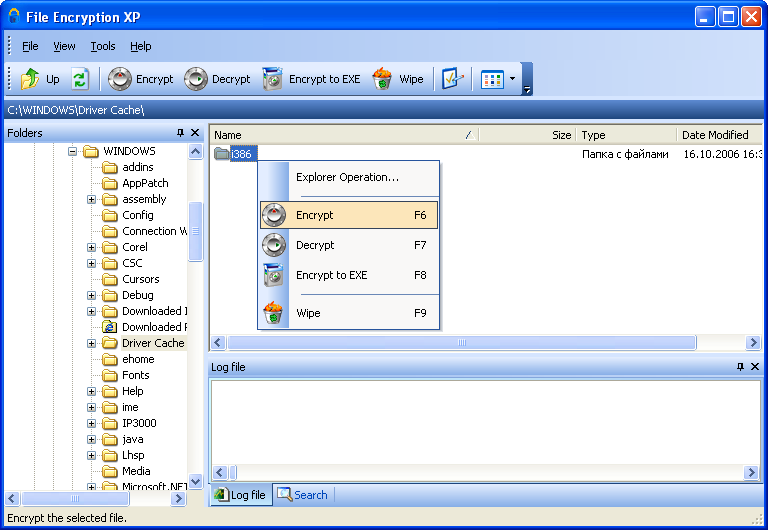
Task: Click the Downloaded Program Files IE icon
Action: click(110, 327)
